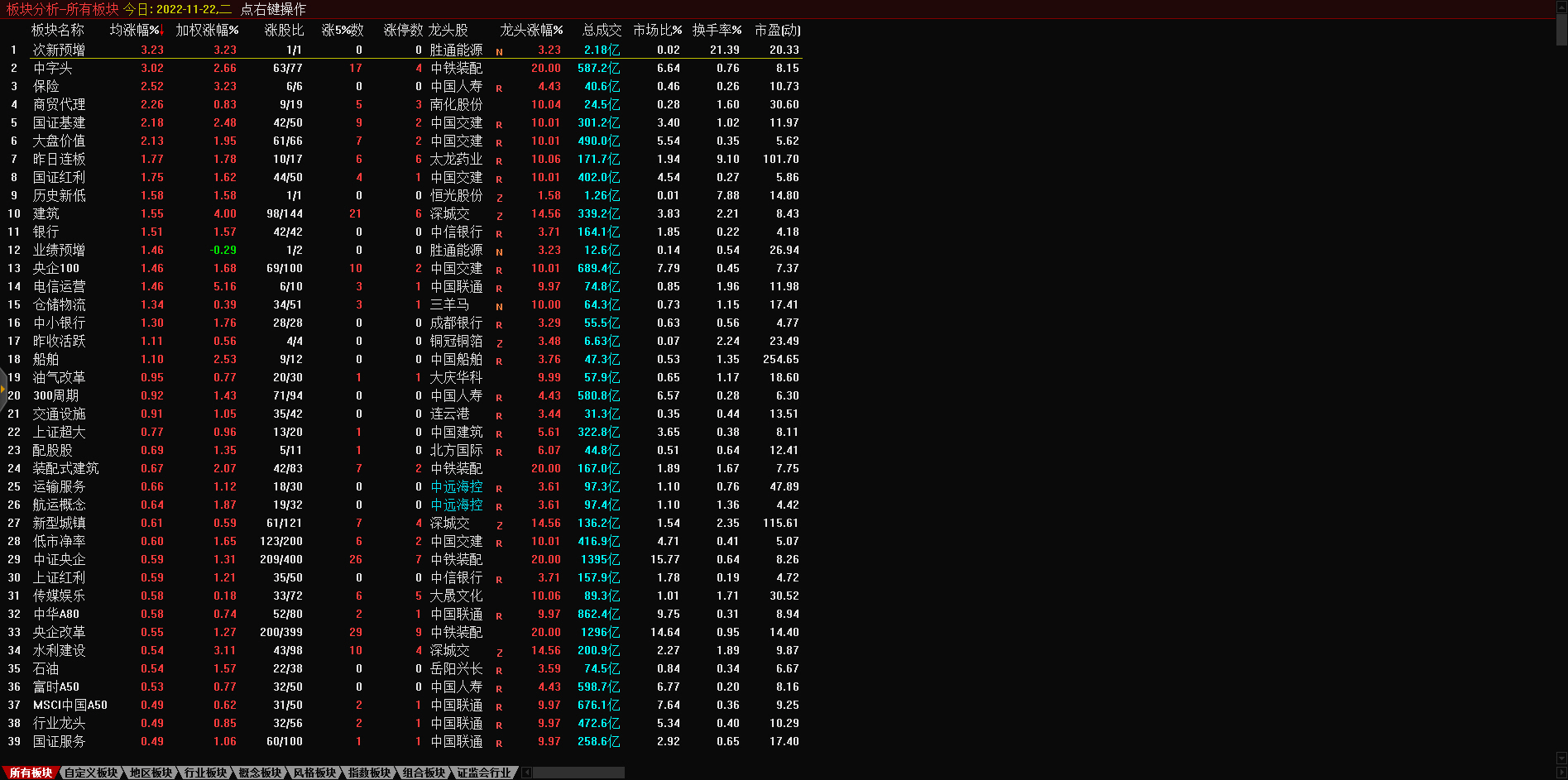
Task: Click leading stock 中远海控 in 运输服务 row
Action: coord(456,487)
